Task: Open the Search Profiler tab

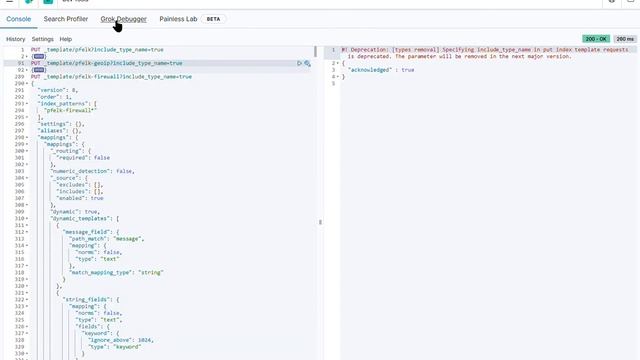Action: tap(66, 19)
